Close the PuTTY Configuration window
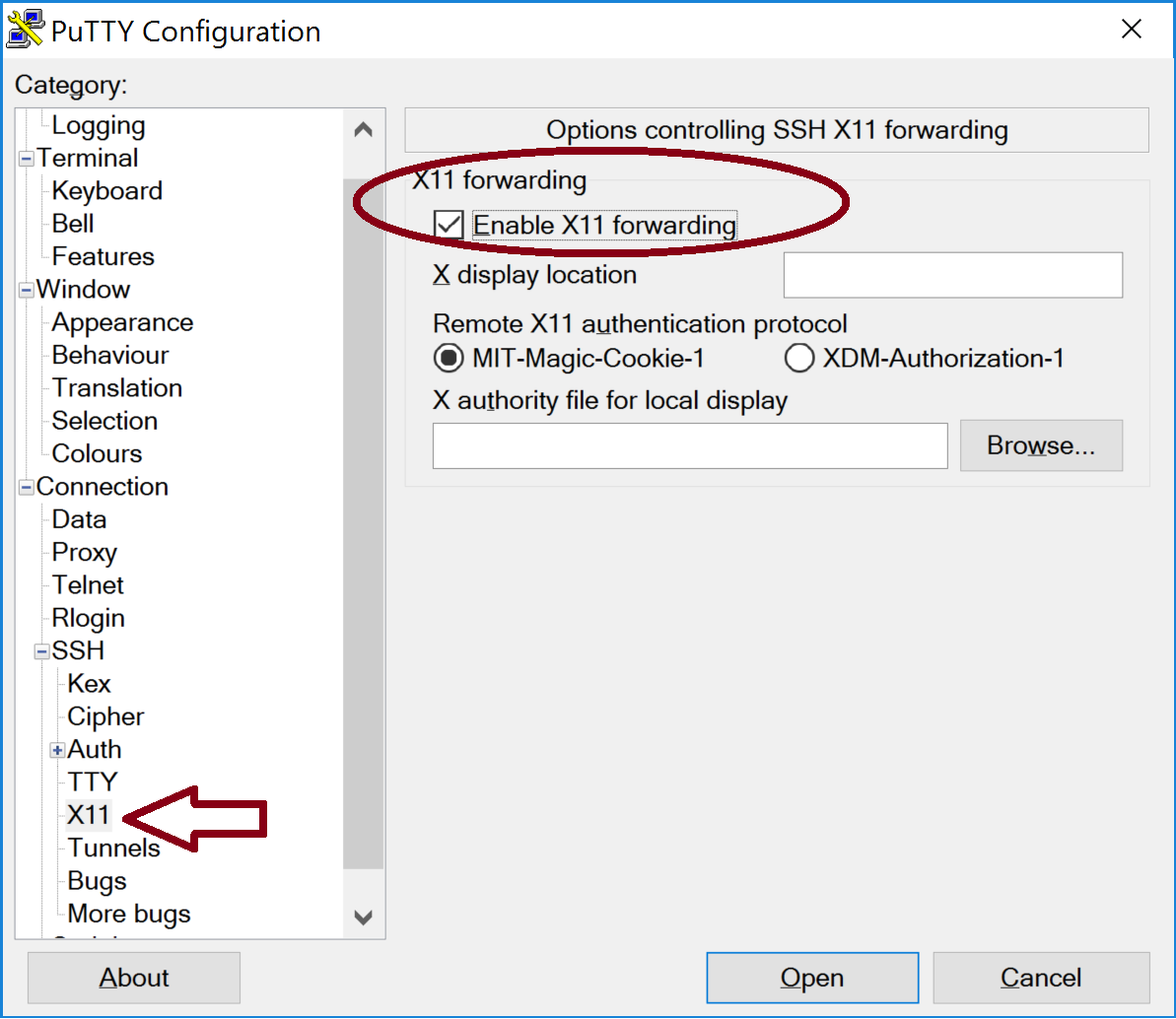Image resolution: width=1176 pixels, height=1019 pixels. pyautogui.click(x=1132, y=30)
